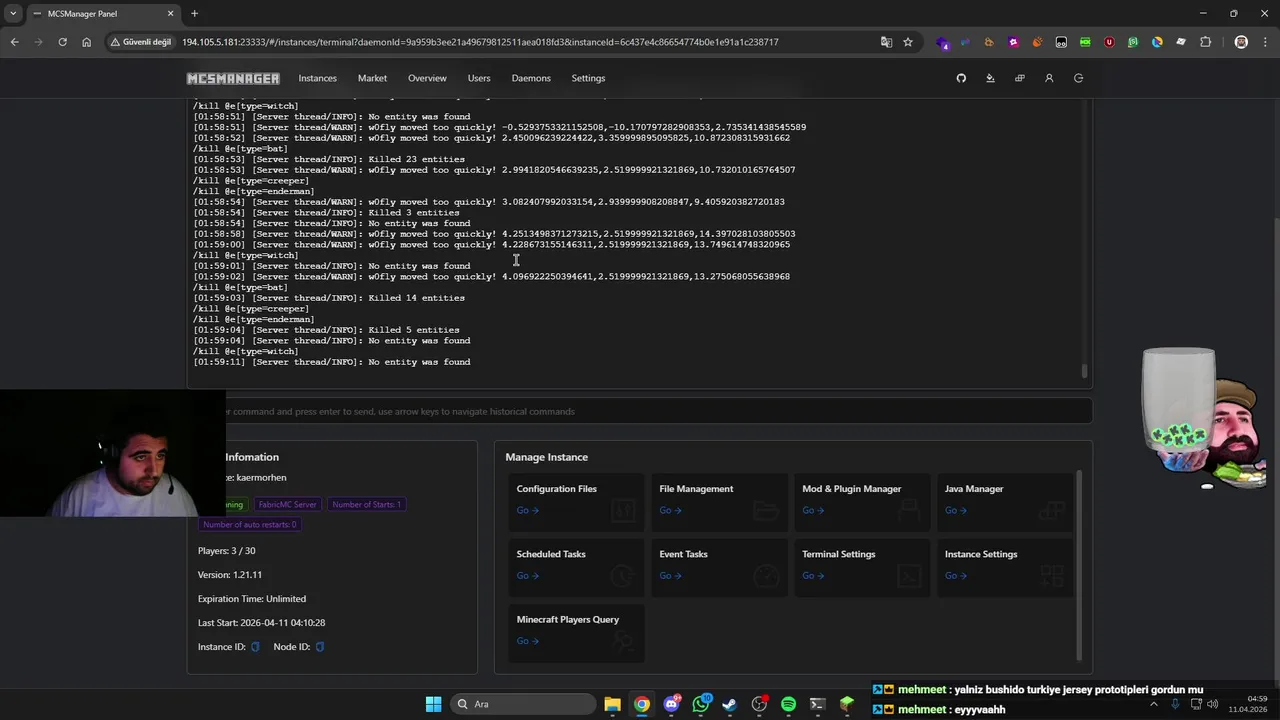
Task: Click the theme paint-bucket icon in header
Action: [x=990, y=78]
